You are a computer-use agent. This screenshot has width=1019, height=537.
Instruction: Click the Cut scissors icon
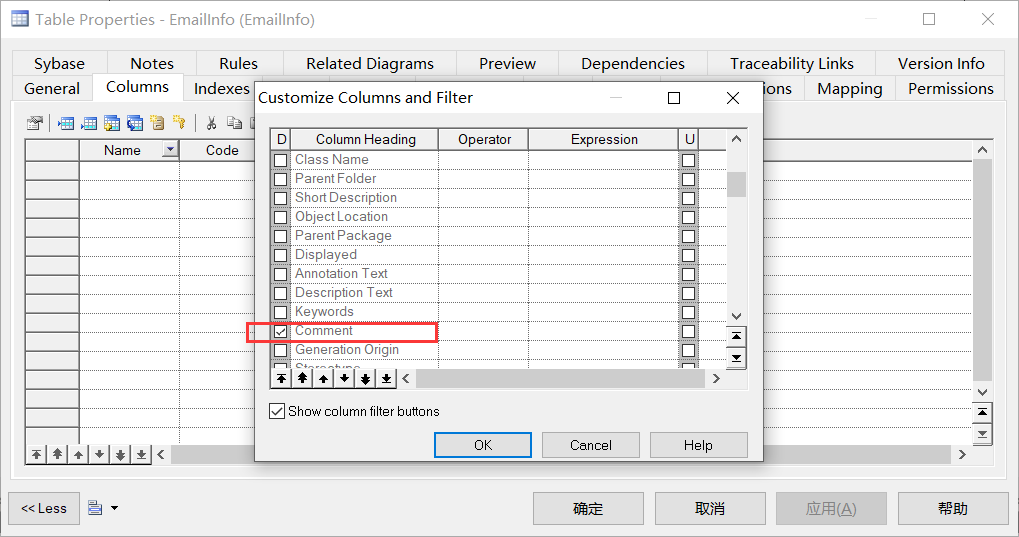point(211,123)
